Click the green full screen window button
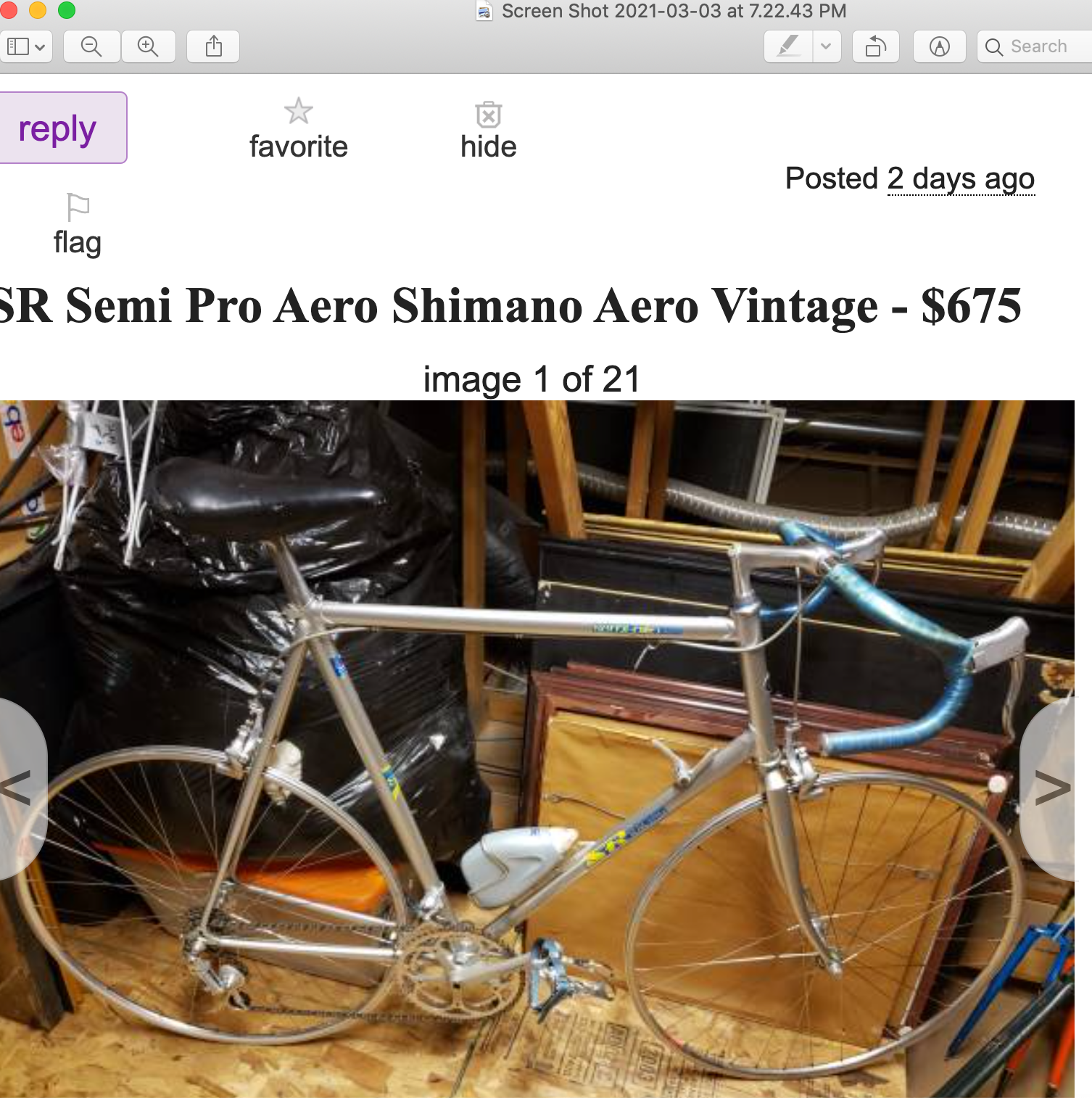 coord(67,10)
